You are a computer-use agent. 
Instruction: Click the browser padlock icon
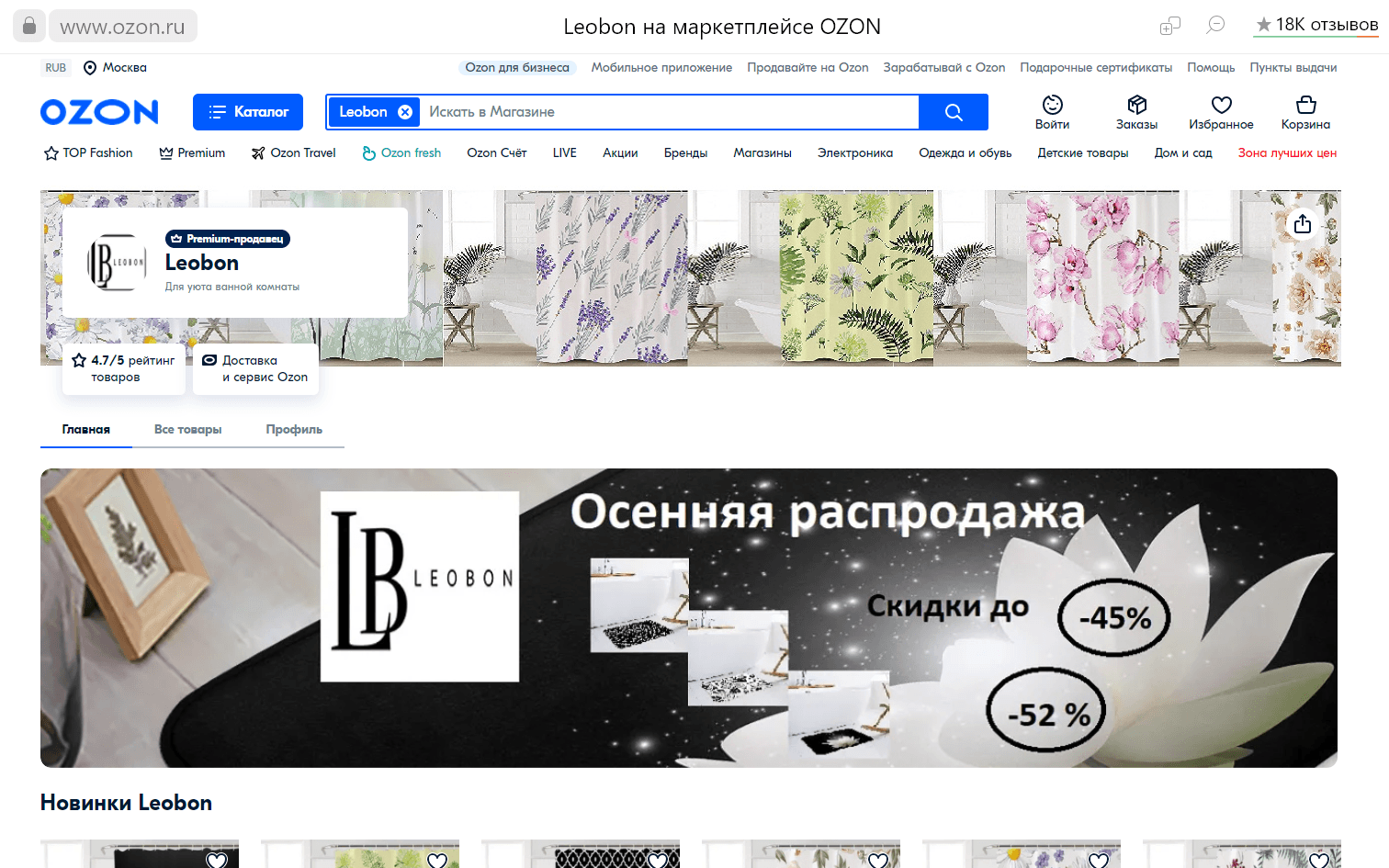click(x=28, y=26)
